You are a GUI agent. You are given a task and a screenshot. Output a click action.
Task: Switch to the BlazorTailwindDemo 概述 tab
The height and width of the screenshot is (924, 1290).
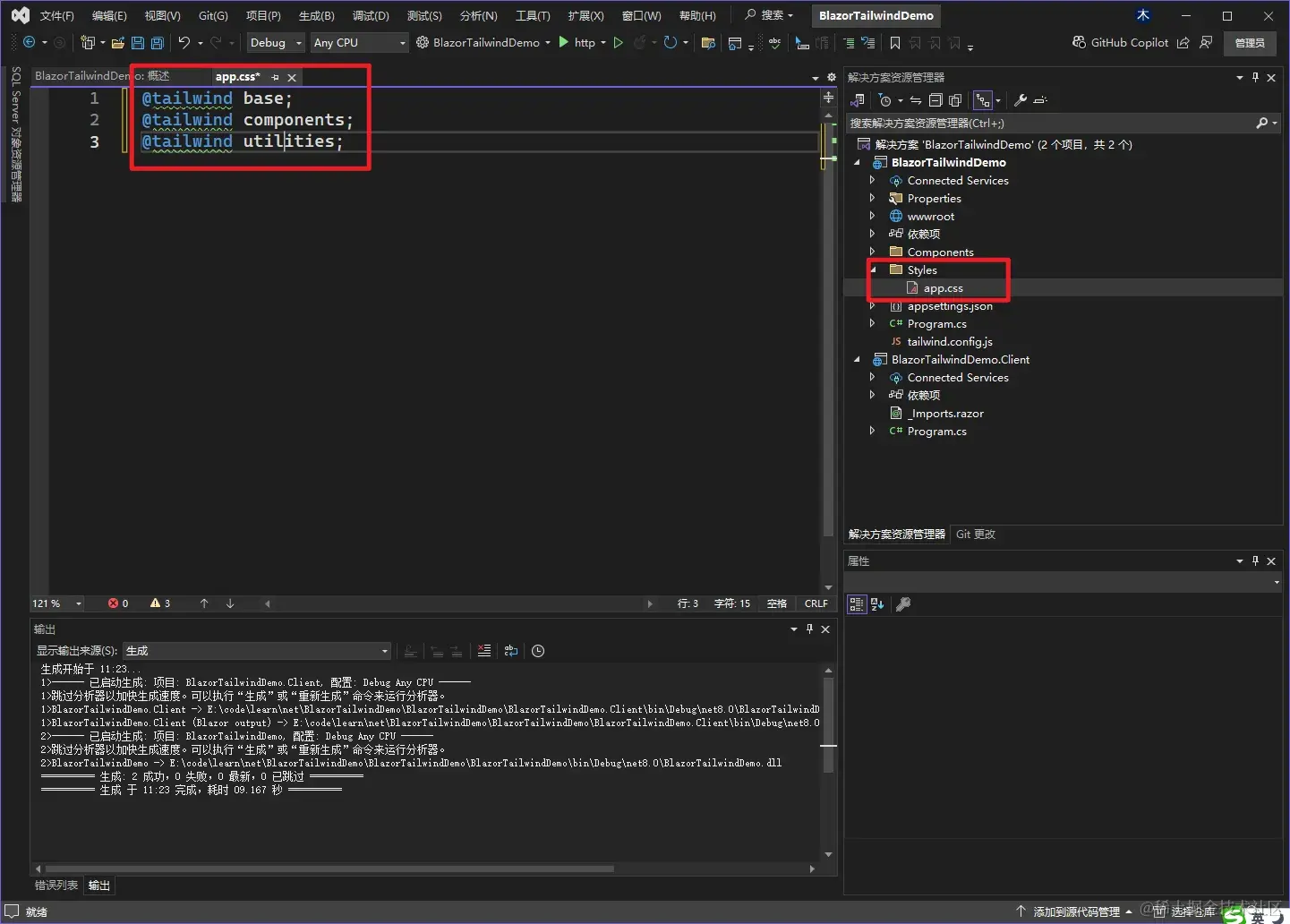tap(102, 76)
